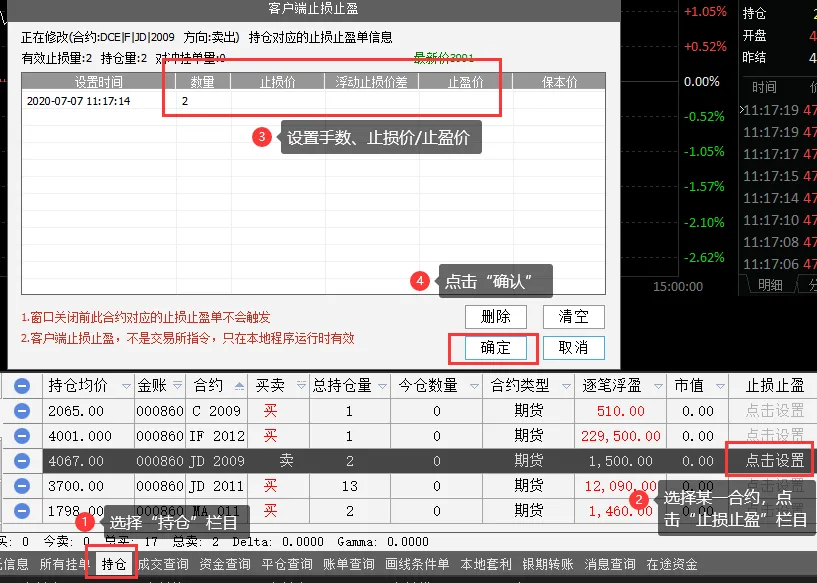Open the 市值 column filter arrow
This screenshot has width=817, height=583.
coord(720,386)
